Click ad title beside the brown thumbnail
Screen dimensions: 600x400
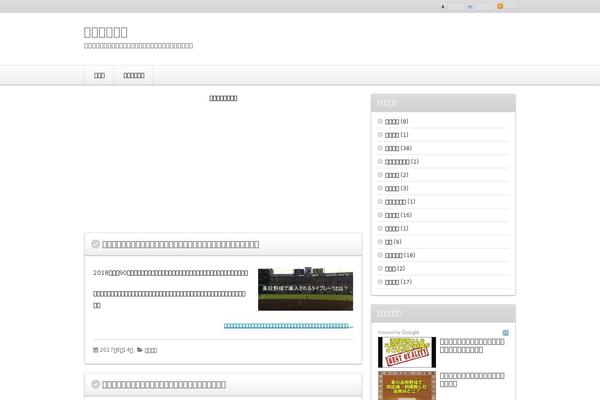click(x=472, y=380)
